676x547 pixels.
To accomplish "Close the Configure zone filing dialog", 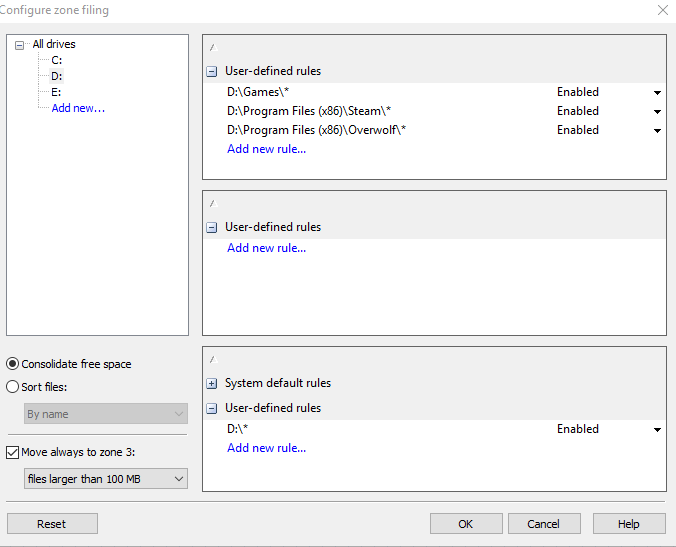I will [662, 10].
